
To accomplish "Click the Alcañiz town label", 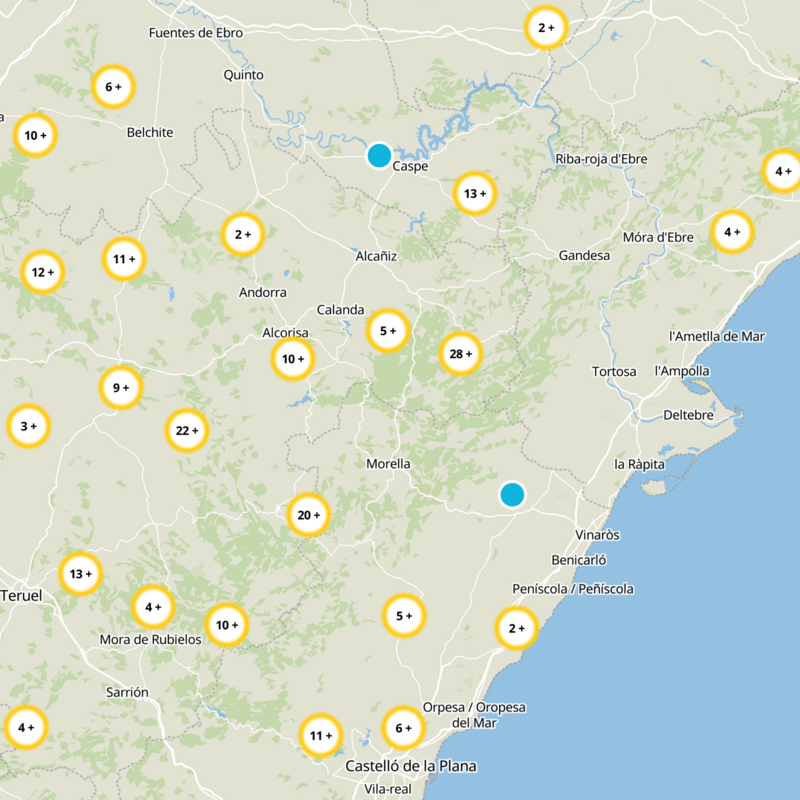I will click(x=376, y=256).
